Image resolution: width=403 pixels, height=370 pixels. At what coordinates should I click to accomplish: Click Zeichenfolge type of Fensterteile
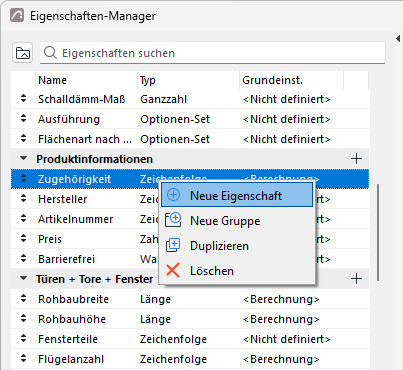point(173,339)
